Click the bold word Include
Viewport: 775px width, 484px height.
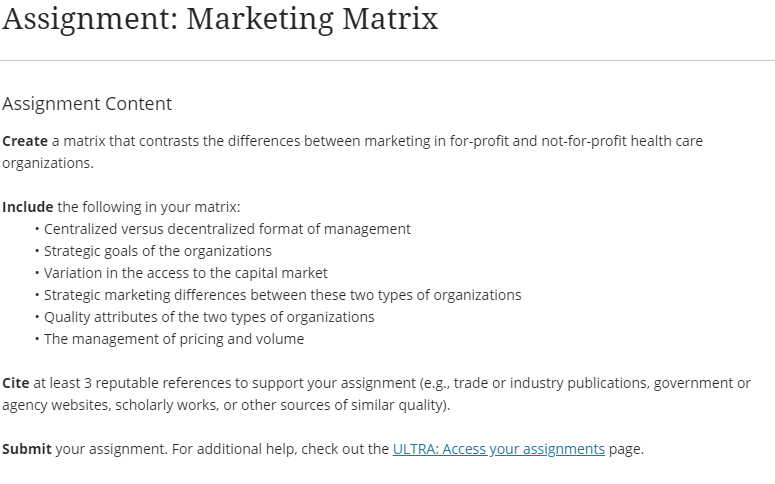pos(28,207)
